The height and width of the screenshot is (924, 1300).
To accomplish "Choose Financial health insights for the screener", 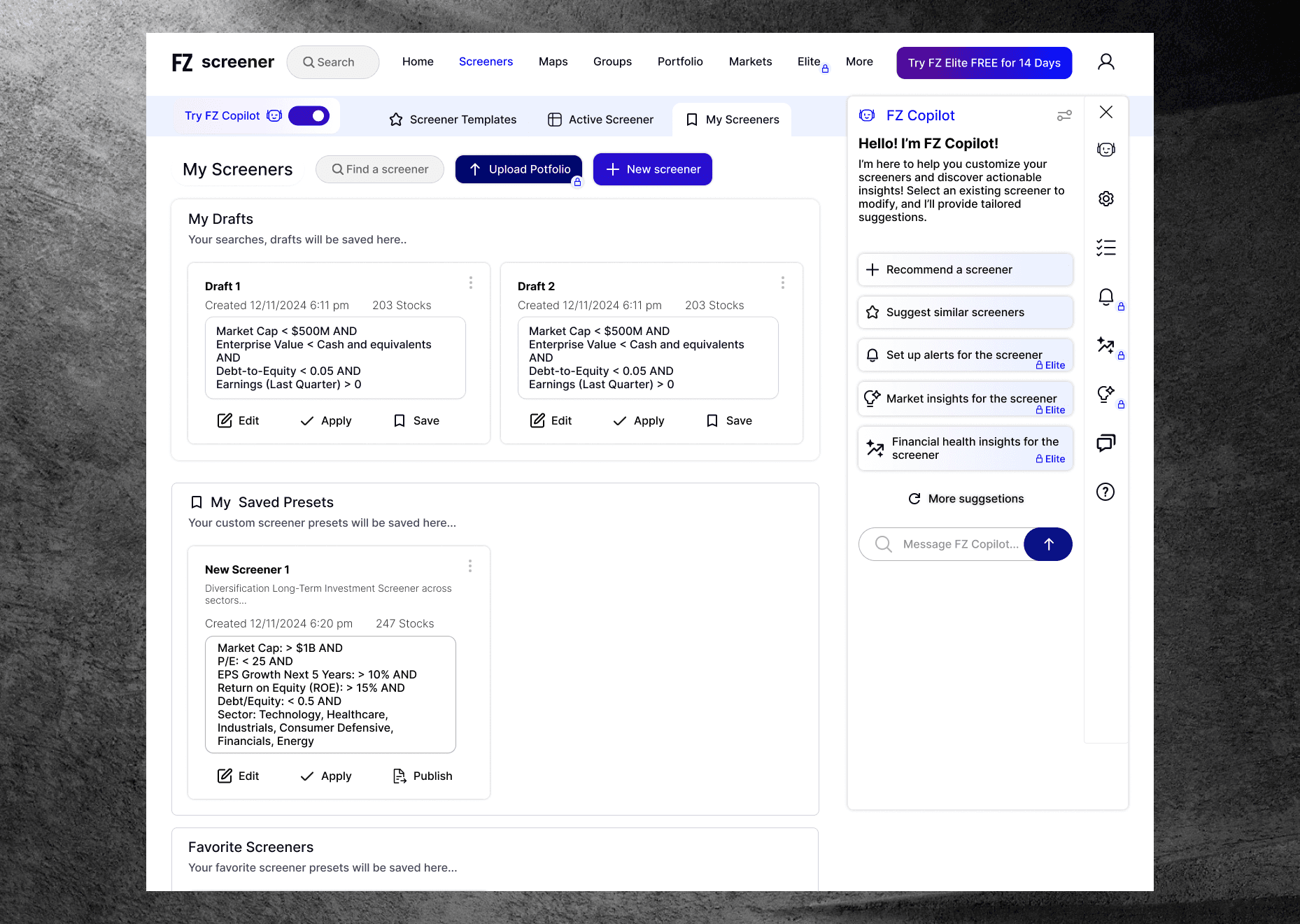I will [x=966, y=448].
